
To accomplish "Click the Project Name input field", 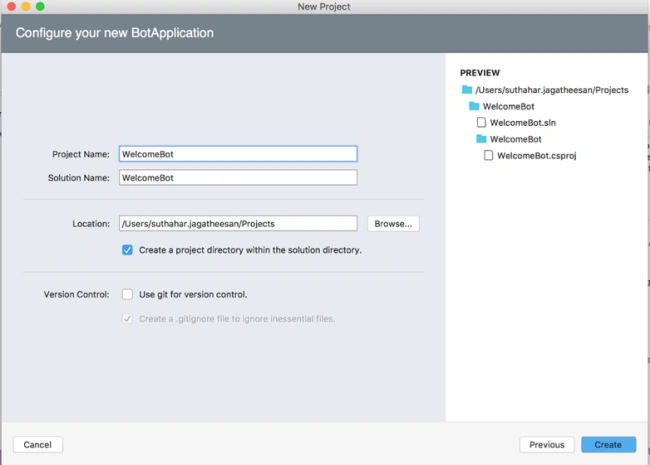I will [x=238, y=154].
